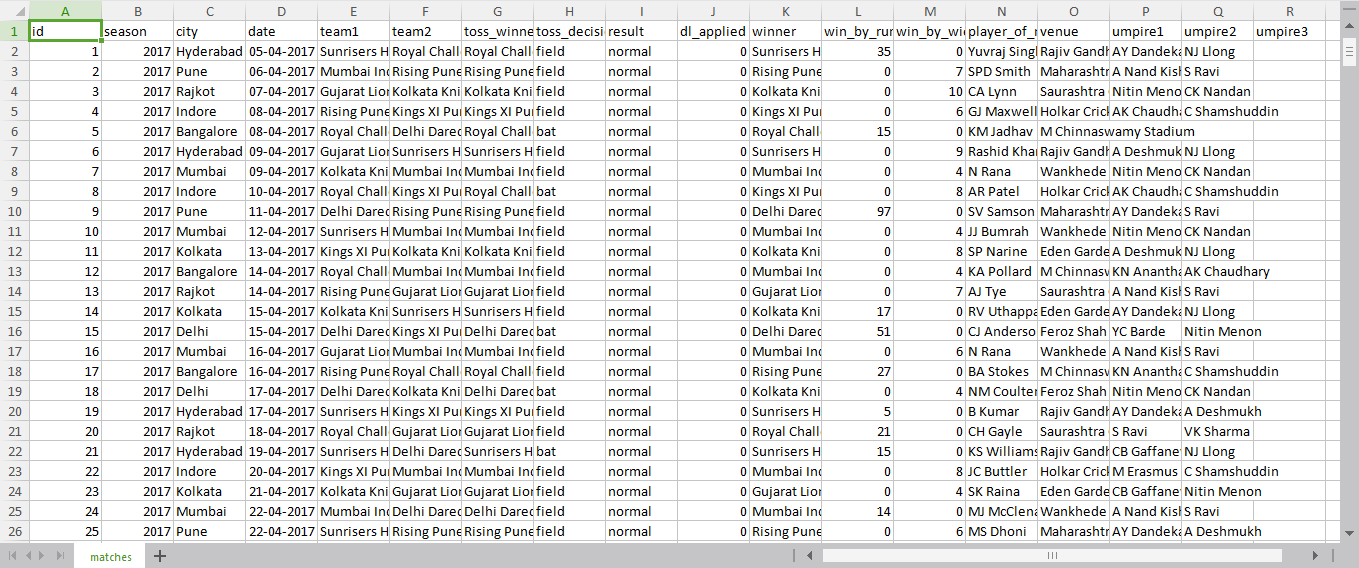Image resolution: width=1359 pixels, height=568 pixels.
Task: Add a new sheet with the plus button
Action: tap(160, 556)
